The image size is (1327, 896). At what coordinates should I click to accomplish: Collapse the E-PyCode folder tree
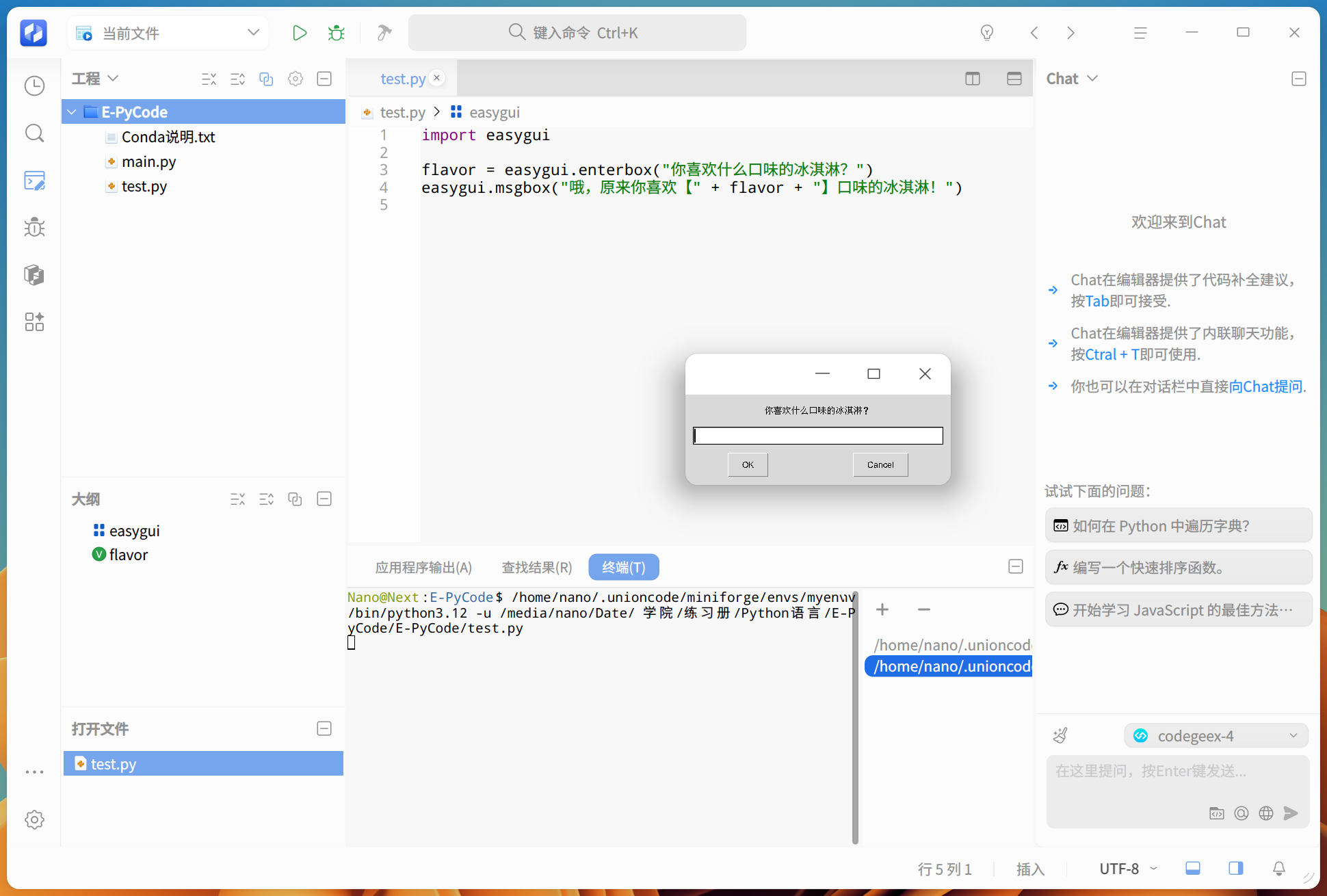[x=72, y=112]
